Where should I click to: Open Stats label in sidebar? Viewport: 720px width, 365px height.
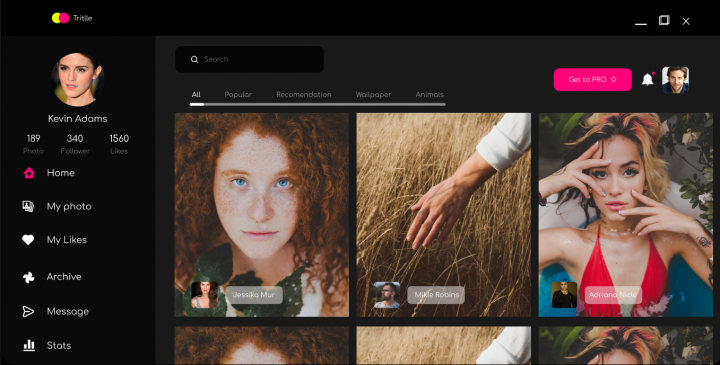pos(59,345)
